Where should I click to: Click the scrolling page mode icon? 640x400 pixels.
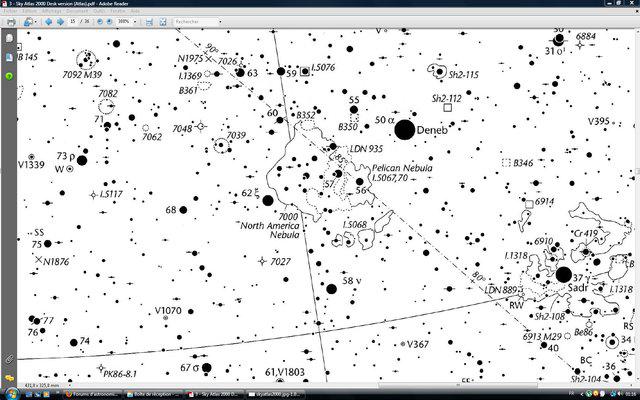click(149, 22)
